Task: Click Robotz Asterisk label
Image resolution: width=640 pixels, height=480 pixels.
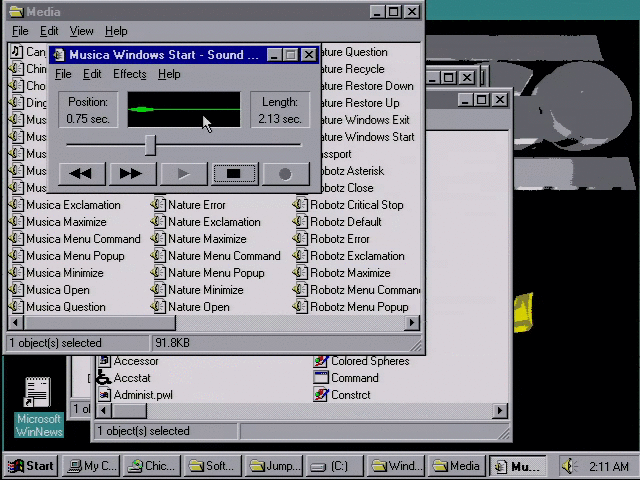Action: 351,171
